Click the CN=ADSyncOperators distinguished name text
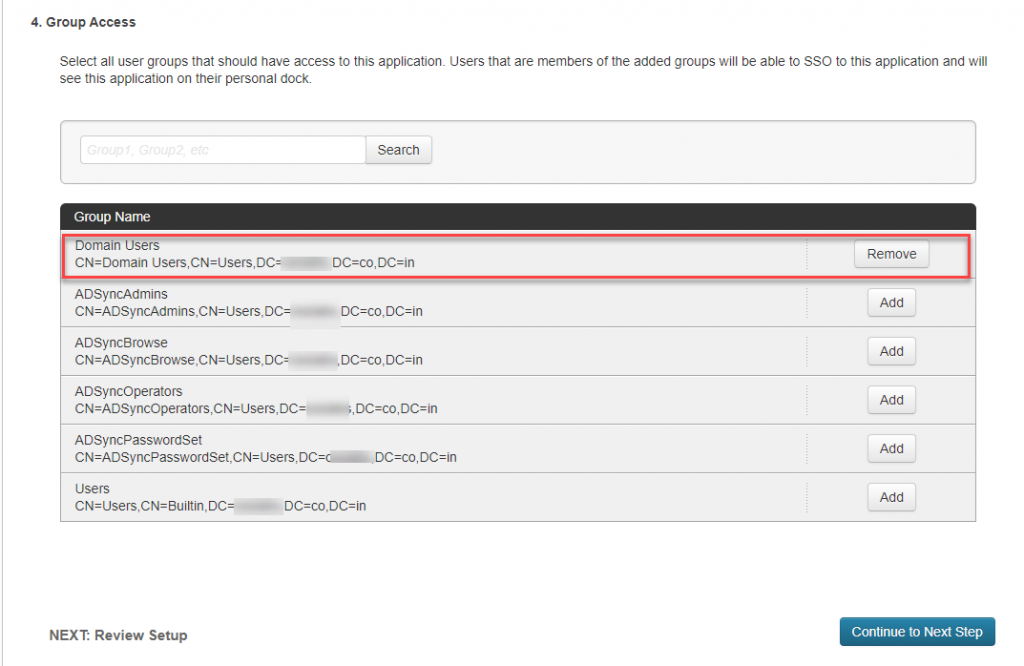1024x666 pixels. tap(256, 409)
